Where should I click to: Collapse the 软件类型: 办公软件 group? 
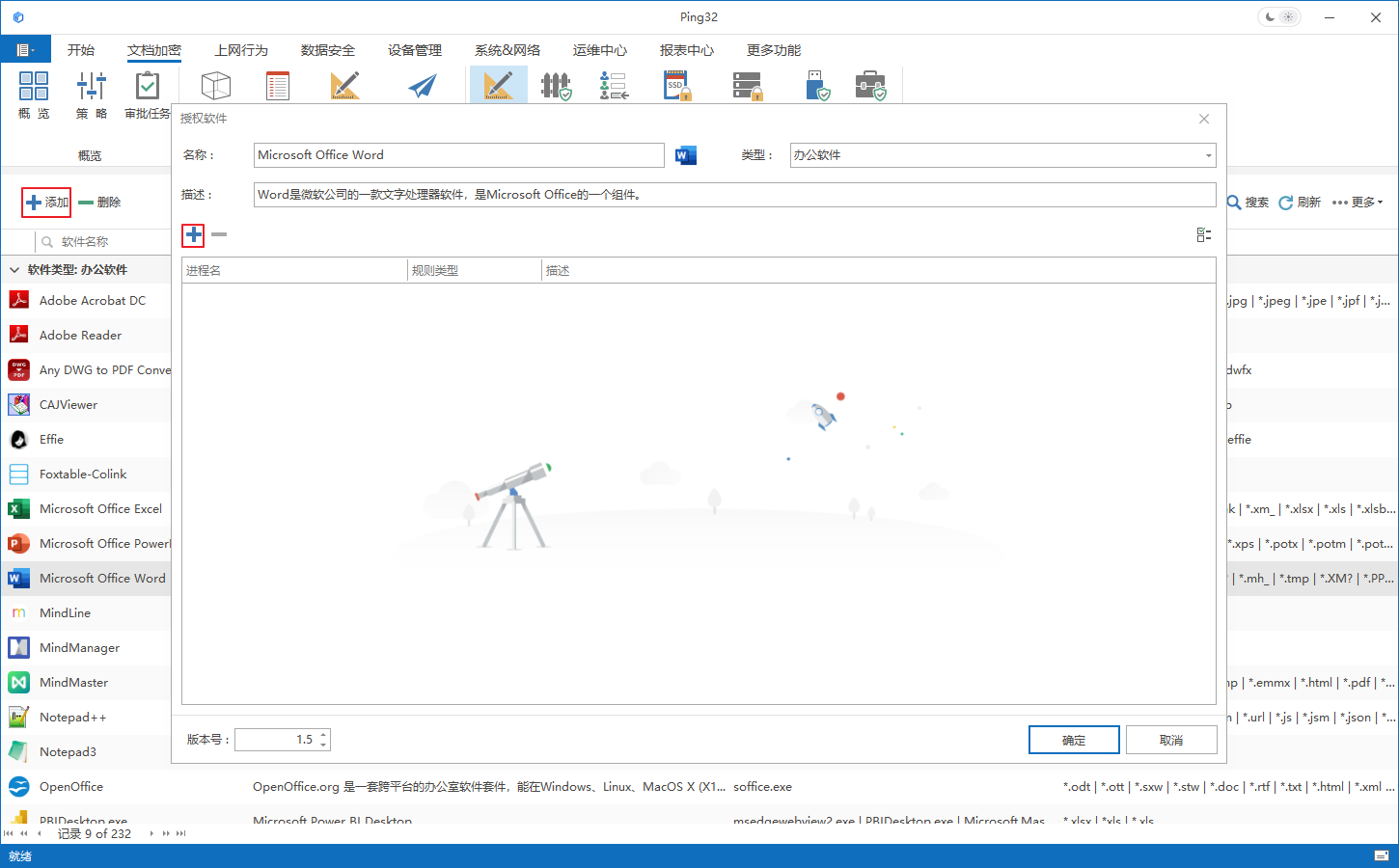point(14,270)
